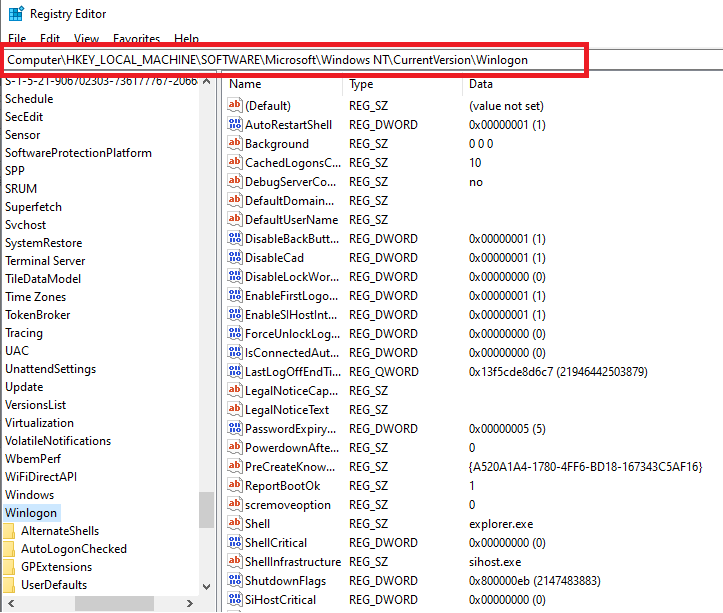Select the ShellCritical DWORD icon
Viewport: 723px width, 613px height.
pyautogui.click(x=235, y=542)
